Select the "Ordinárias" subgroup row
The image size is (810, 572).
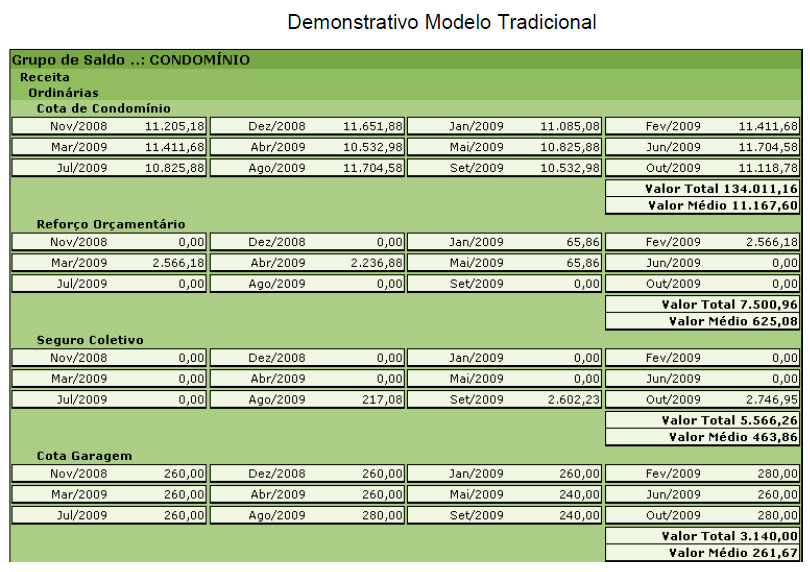63,92
